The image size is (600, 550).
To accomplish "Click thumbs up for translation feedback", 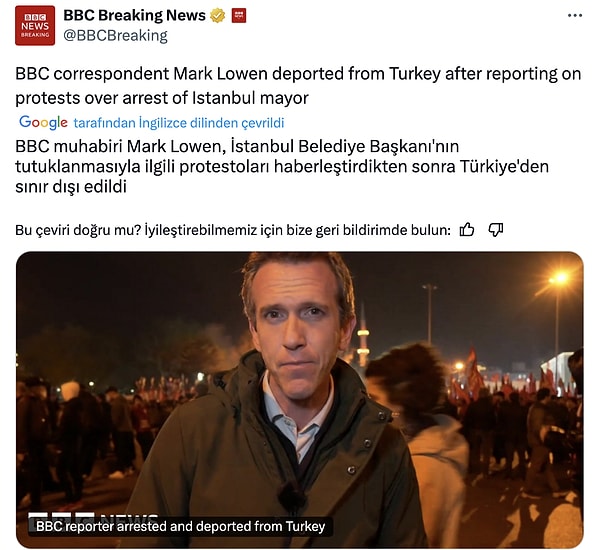I will pos(466,230).
